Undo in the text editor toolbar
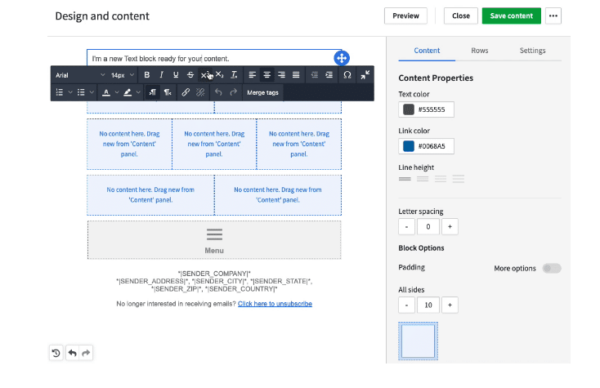Screen dimensions: 600x388 (x=218, y=92)
